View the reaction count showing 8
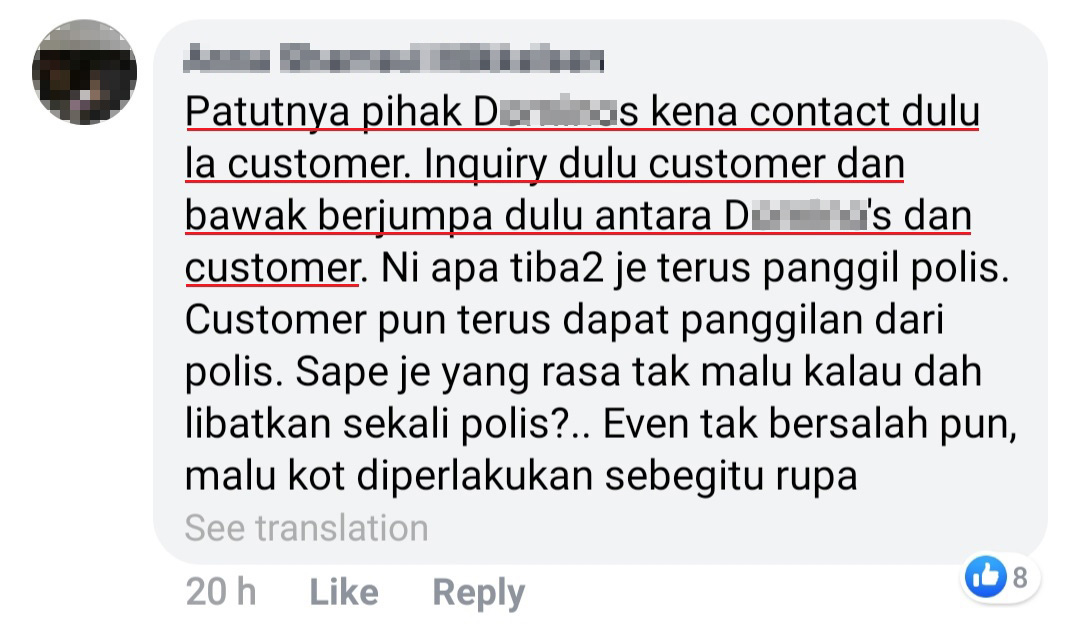The image size is (1080, 624). 1020,577
